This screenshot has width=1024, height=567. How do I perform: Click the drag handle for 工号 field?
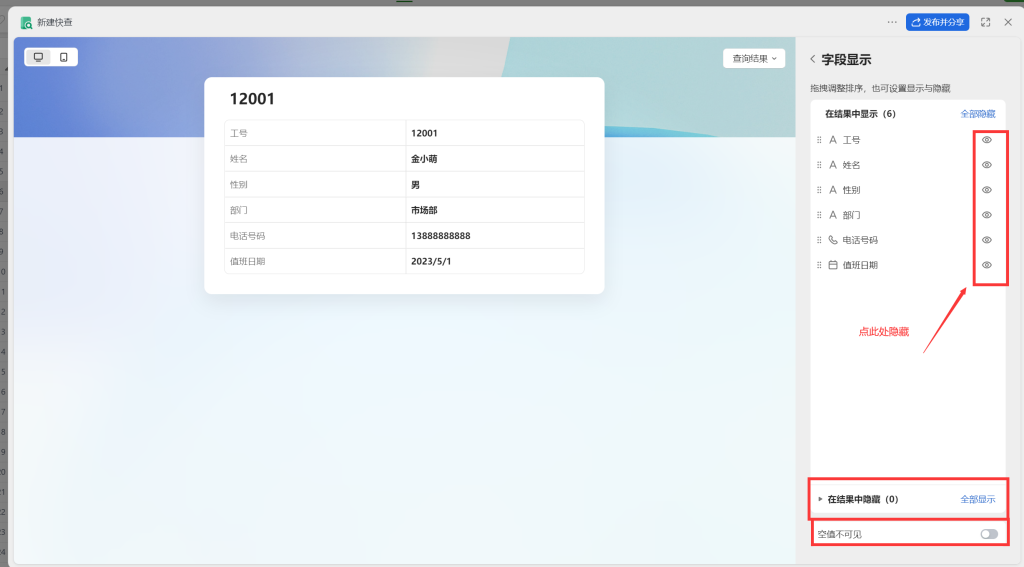(x=820, y=140)
